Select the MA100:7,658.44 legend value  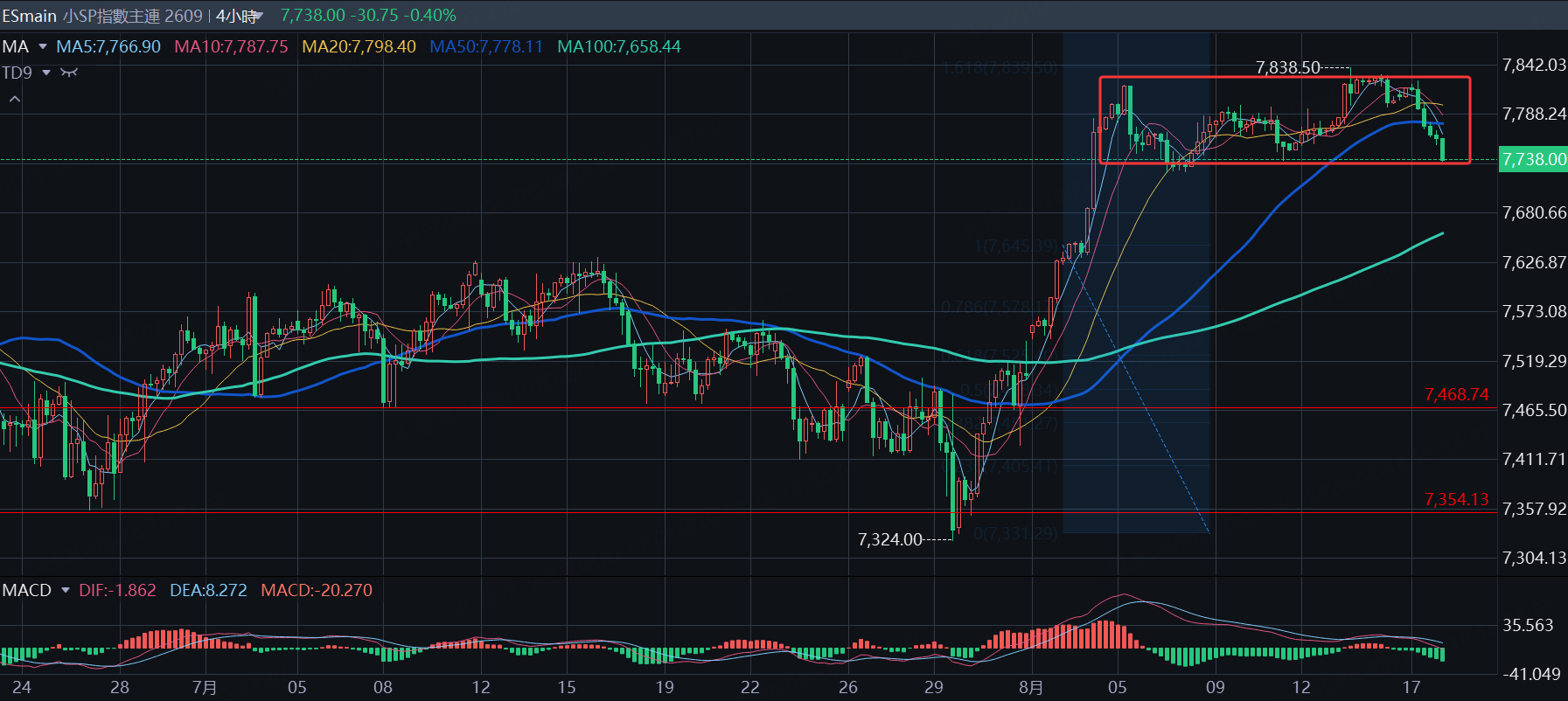(619, 47)
